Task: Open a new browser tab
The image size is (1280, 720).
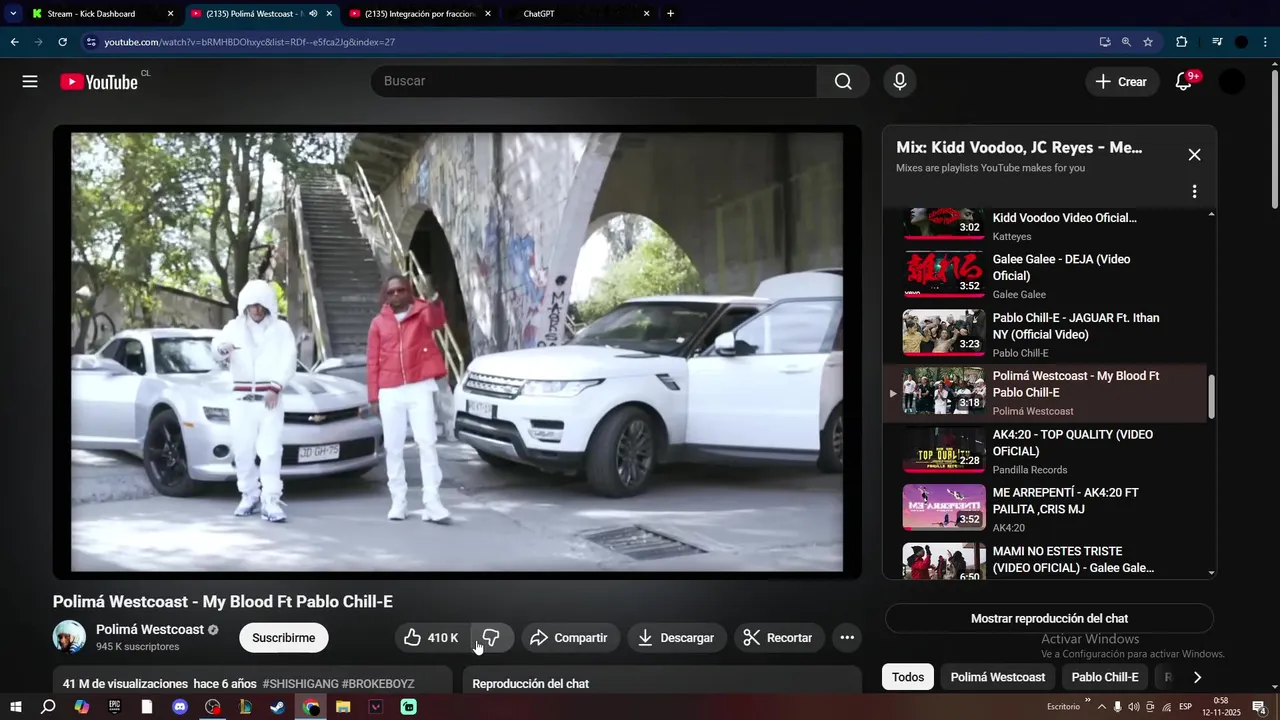Action: [670, 14]
